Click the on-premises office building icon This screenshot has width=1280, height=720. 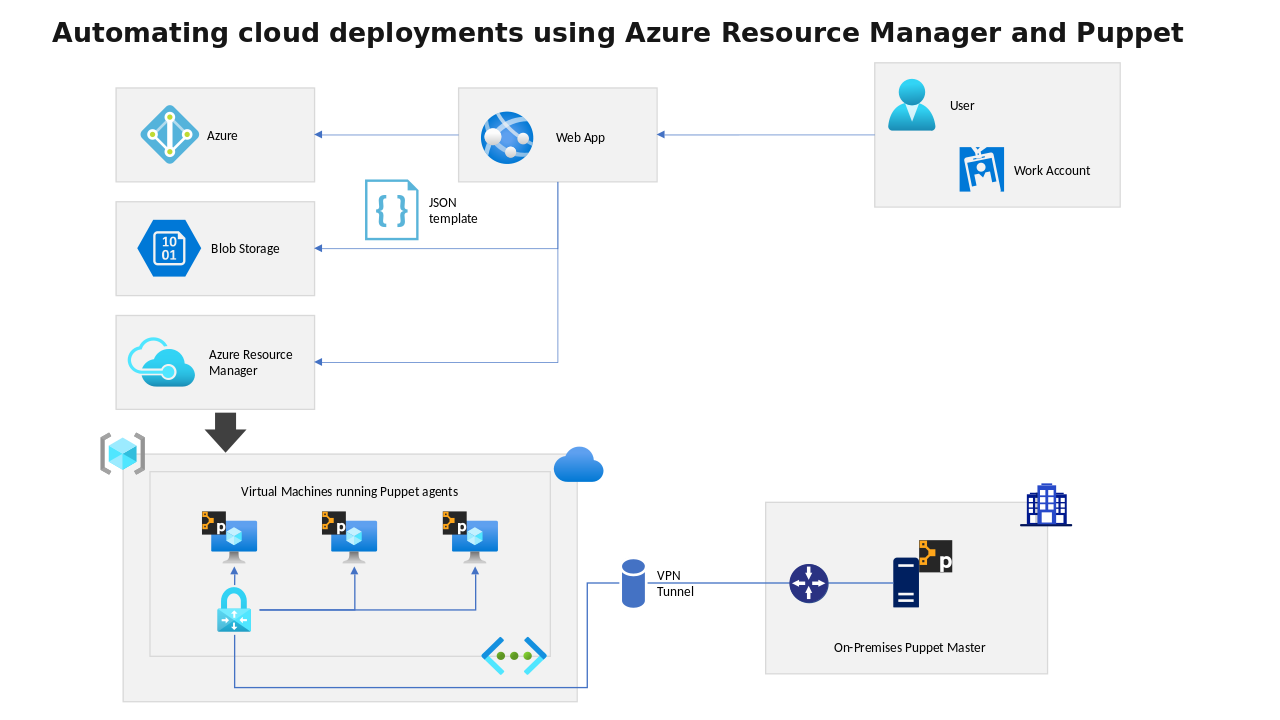(1046, 505)
